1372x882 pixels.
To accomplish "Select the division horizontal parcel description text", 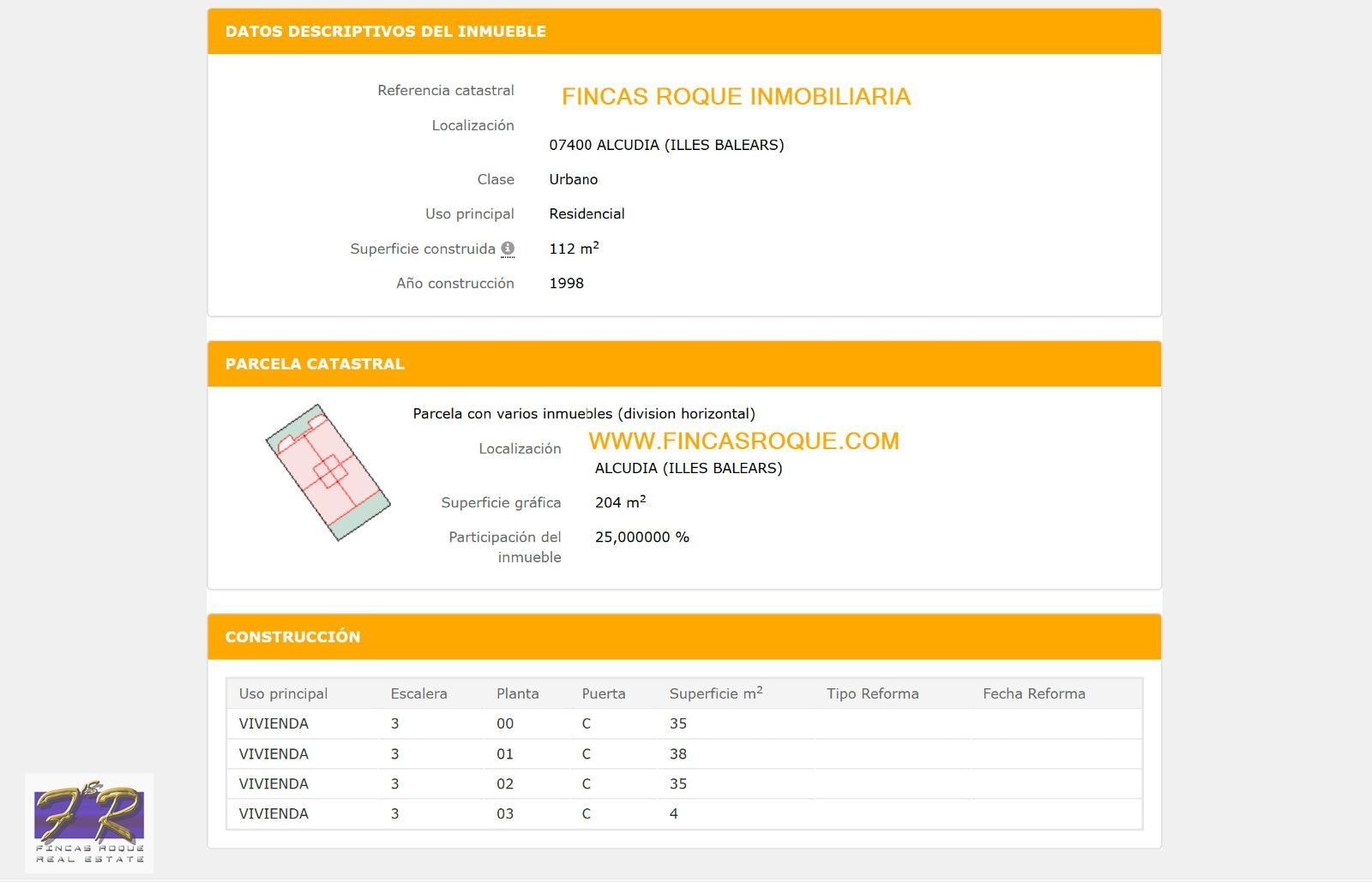I will [584, 413].
